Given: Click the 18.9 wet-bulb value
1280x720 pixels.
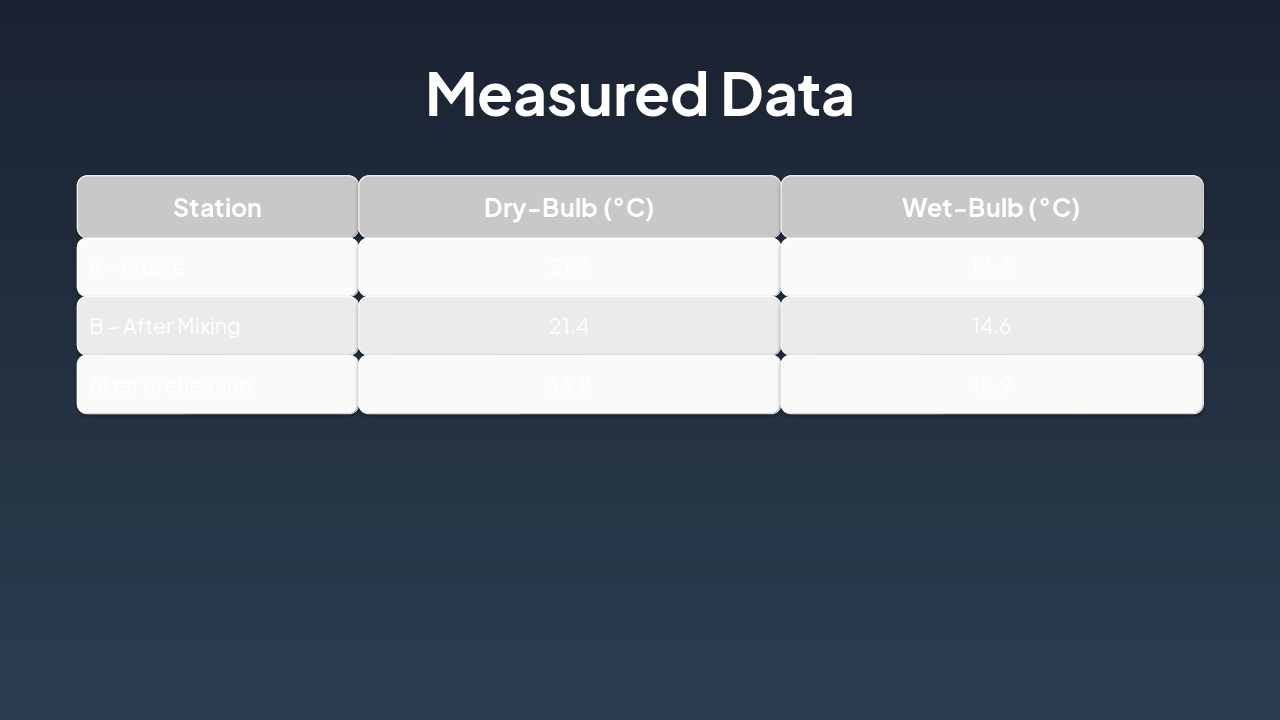Looking at the screenshot, I should [991, 385].
